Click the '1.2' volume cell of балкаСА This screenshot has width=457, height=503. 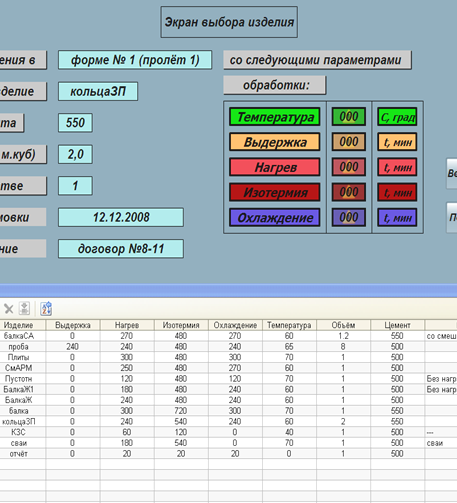point(343,336)
